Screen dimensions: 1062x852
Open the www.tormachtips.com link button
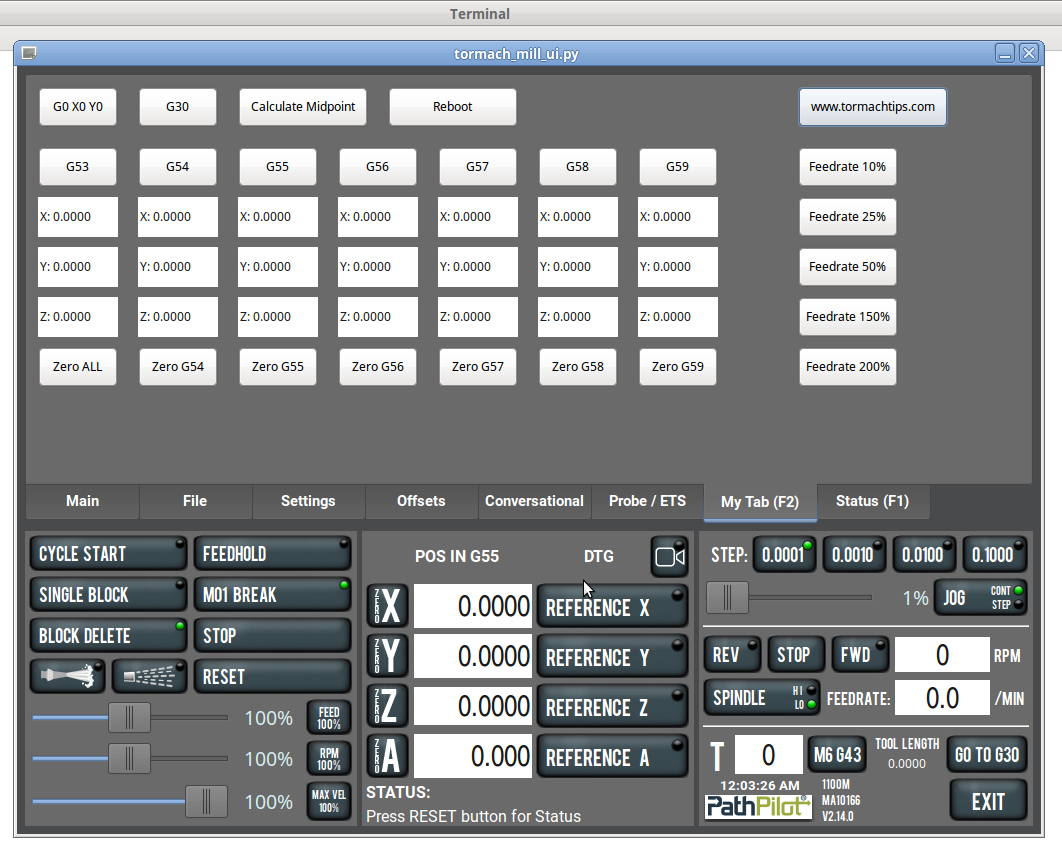(x=872, y=107)
